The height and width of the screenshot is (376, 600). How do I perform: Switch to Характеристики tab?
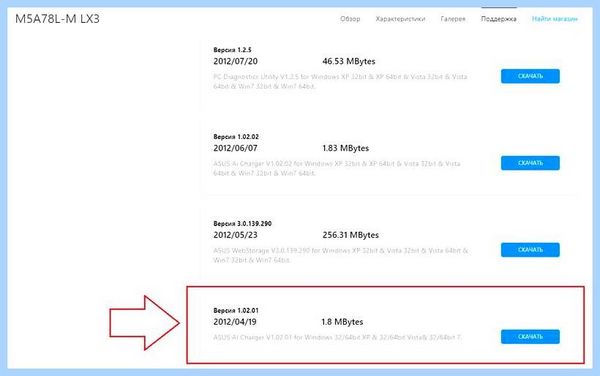tap(400, 19)
